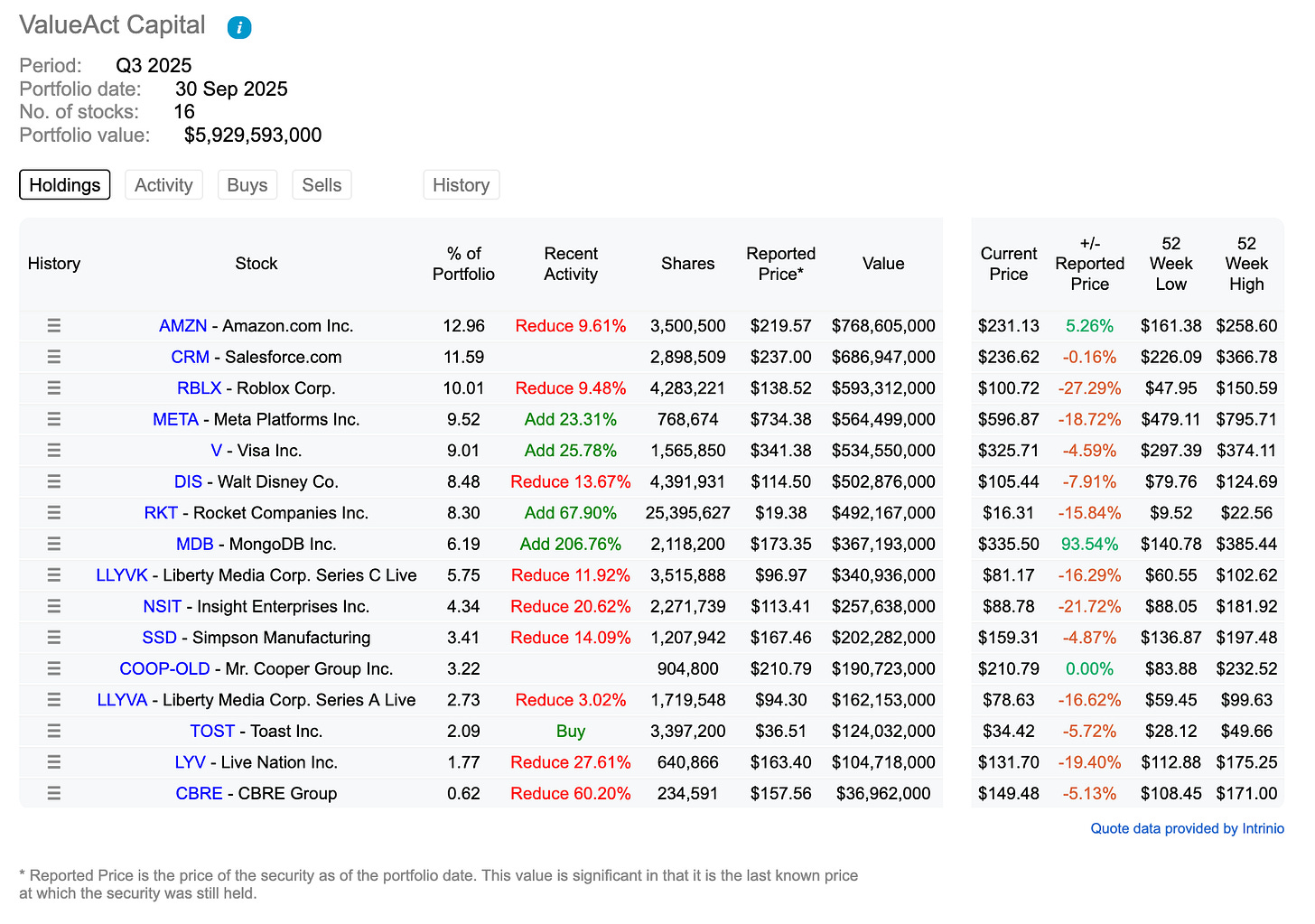
Task: Click the Current Price column header
Action: pyautogui.click(x=1009, y=264)
